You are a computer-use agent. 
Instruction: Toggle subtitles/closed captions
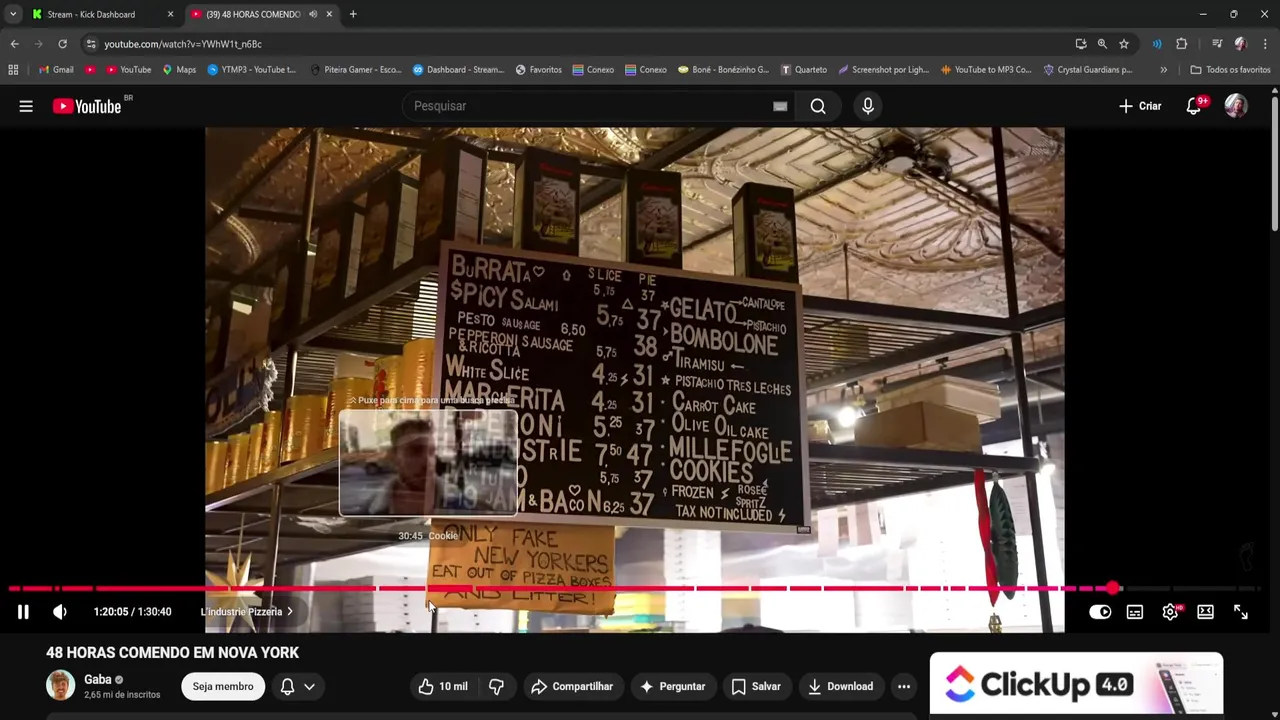pyautogui.click(x=1135, y=612)
